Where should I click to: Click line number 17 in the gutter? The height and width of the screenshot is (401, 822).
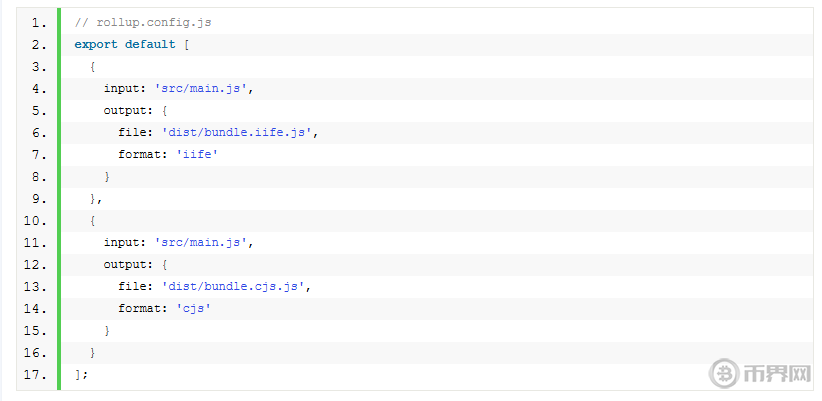click(34, 374)
